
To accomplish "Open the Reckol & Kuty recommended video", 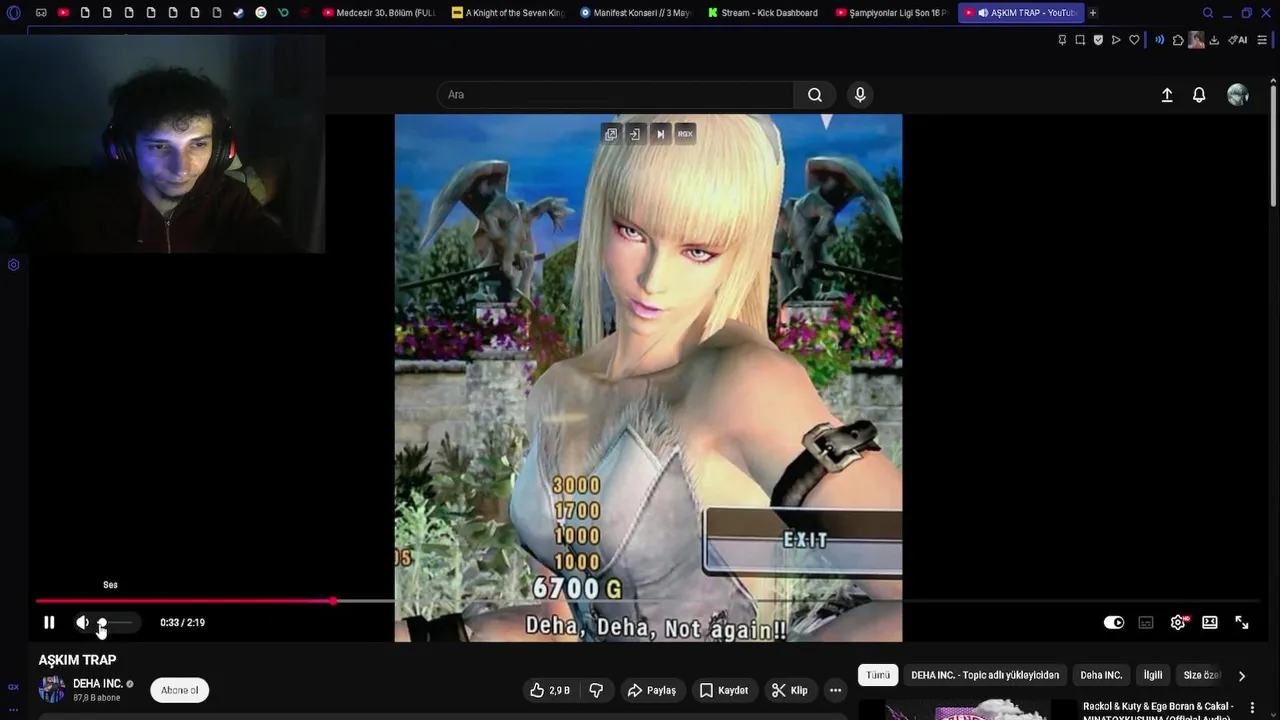I will (1158, 710).
